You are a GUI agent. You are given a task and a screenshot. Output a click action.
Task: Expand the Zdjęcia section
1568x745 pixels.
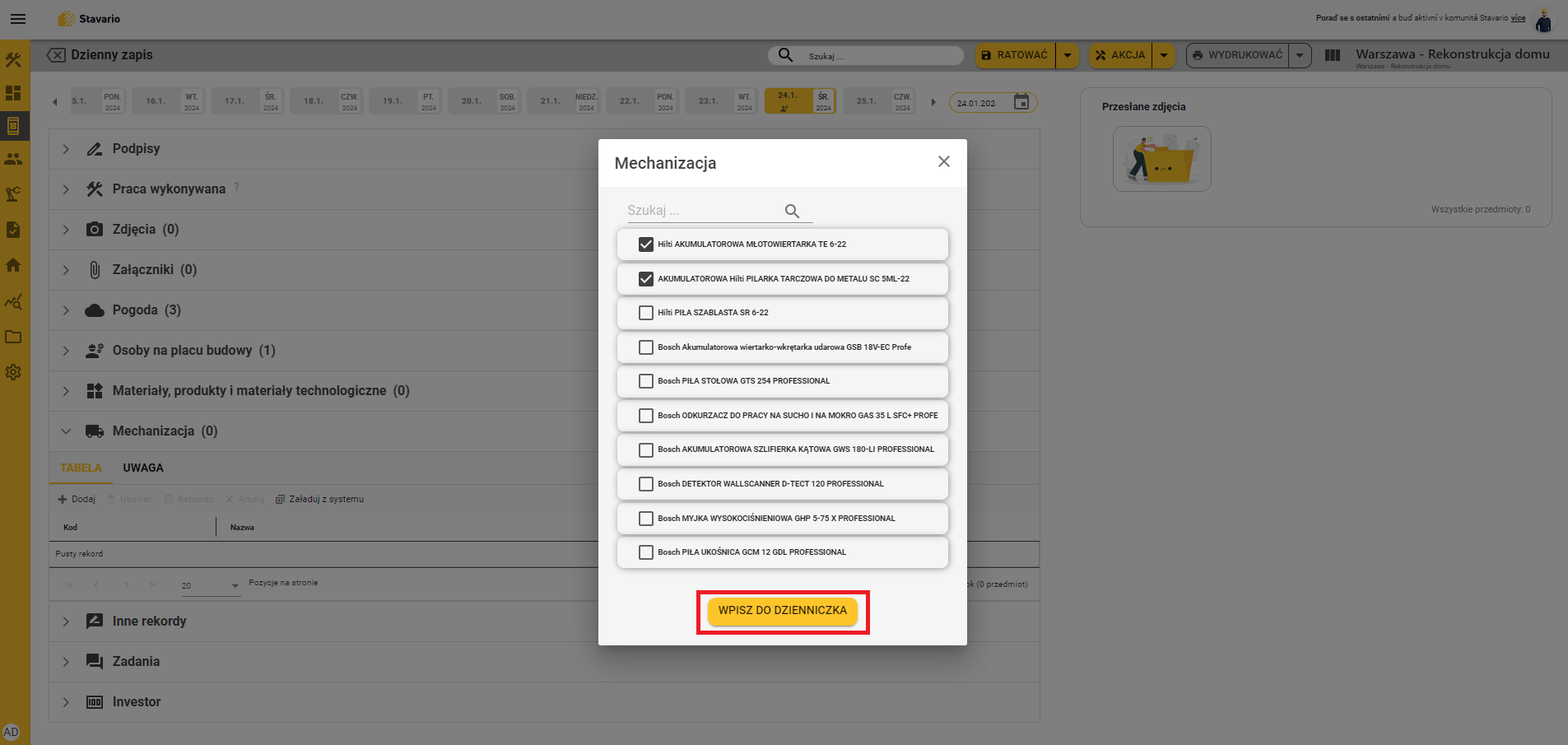66,230
